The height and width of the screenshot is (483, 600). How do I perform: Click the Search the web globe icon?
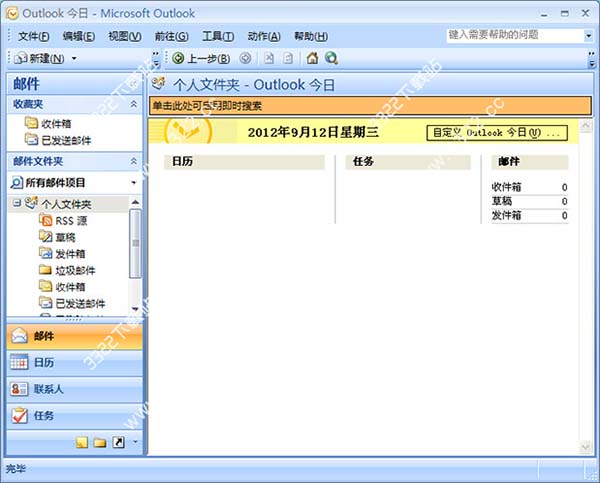(x=331, y=58)
